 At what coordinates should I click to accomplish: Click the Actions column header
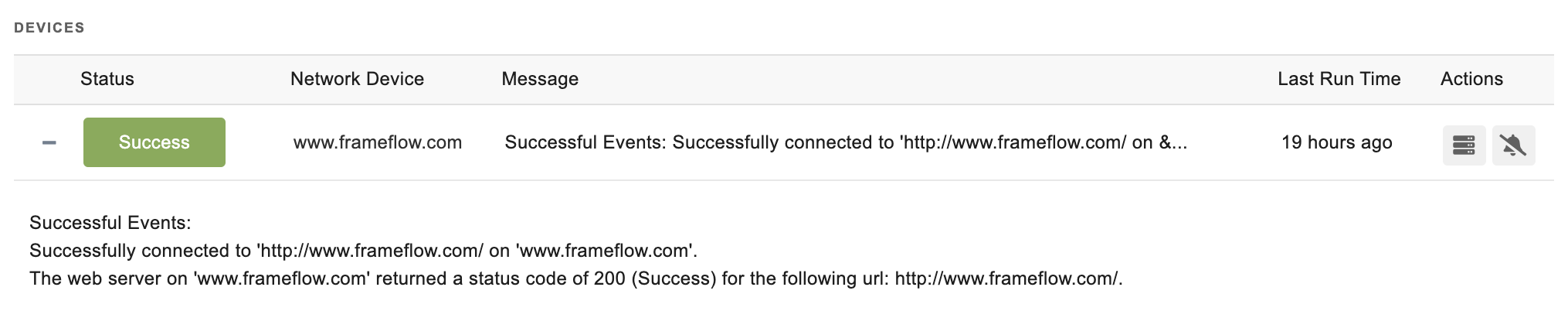tap(1471, 79)
